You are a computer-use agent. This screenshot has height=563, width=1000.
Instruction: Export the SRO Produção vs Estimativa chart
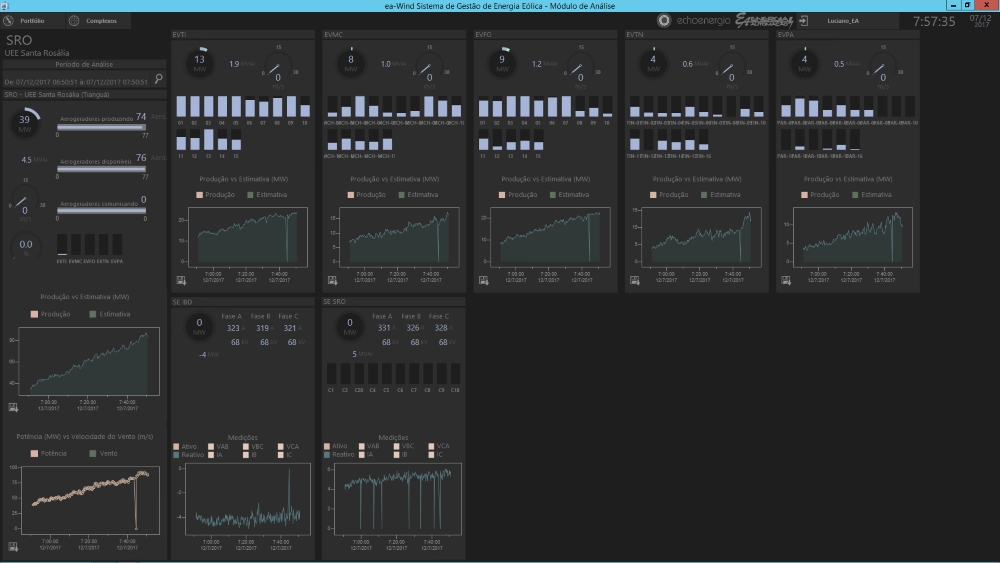click(x=13, y=407)
